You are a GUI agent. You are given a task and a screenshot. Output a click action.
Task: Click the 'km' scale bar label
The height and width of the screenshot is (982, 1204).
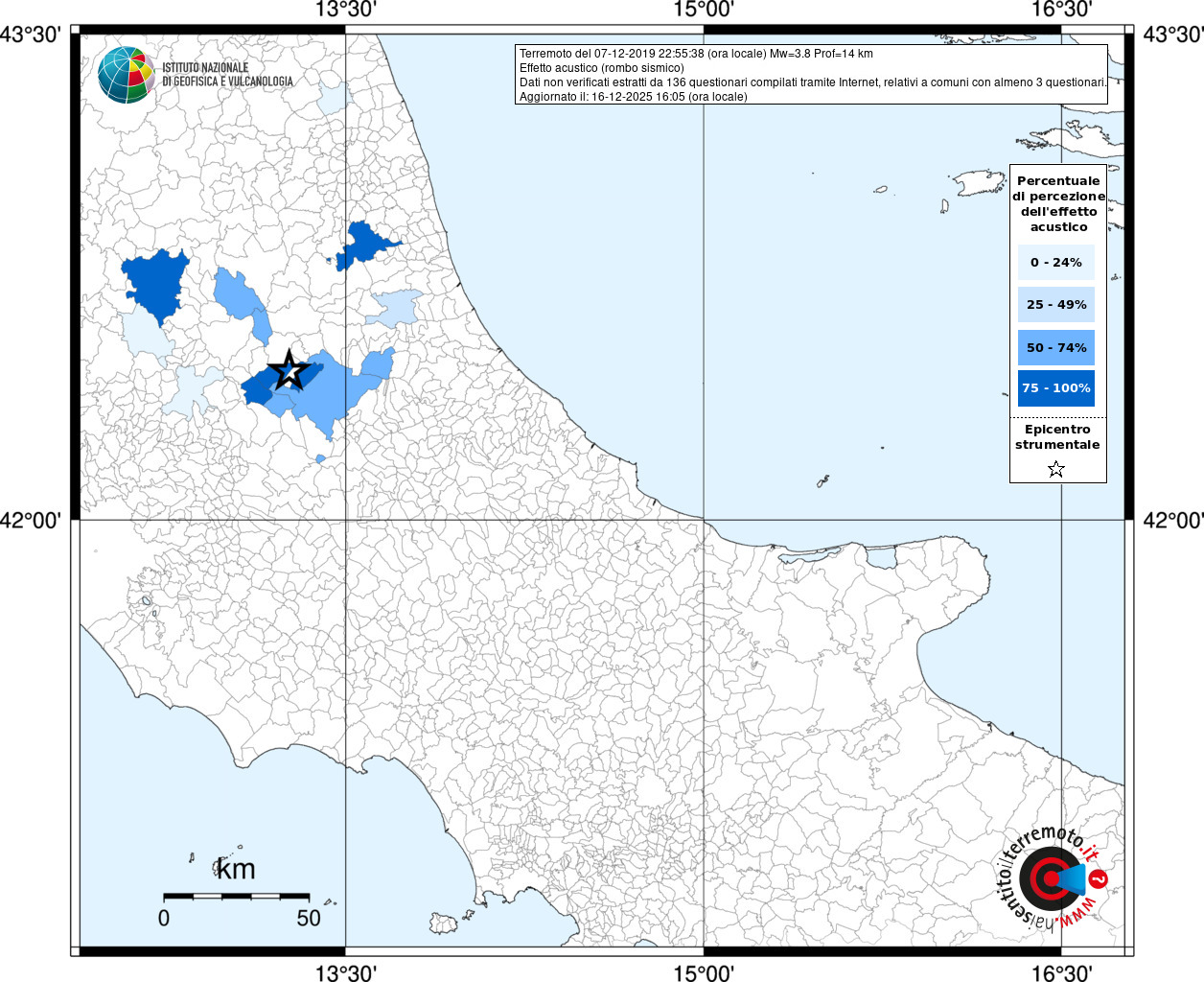coord(235,869)
